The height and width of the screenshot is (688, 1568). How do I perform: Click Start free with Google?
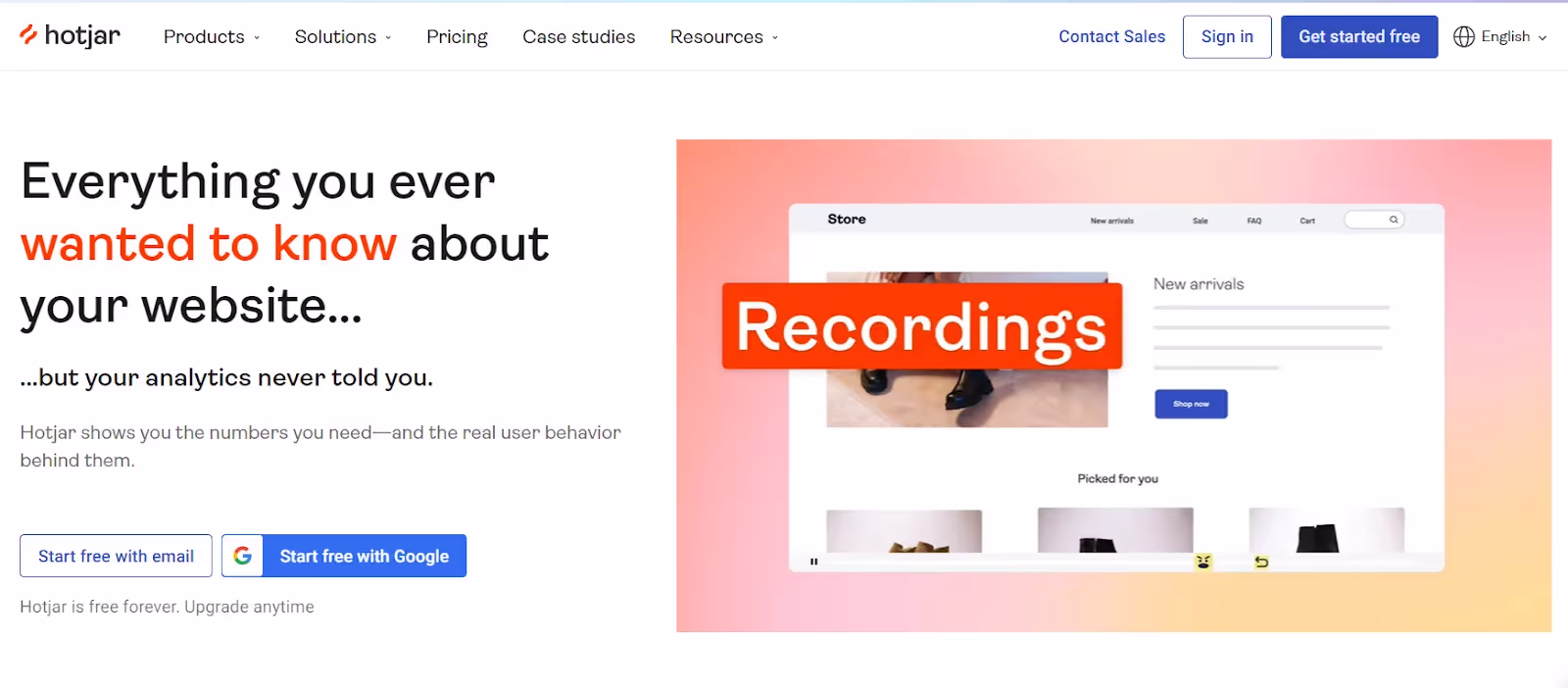[344, 556]
